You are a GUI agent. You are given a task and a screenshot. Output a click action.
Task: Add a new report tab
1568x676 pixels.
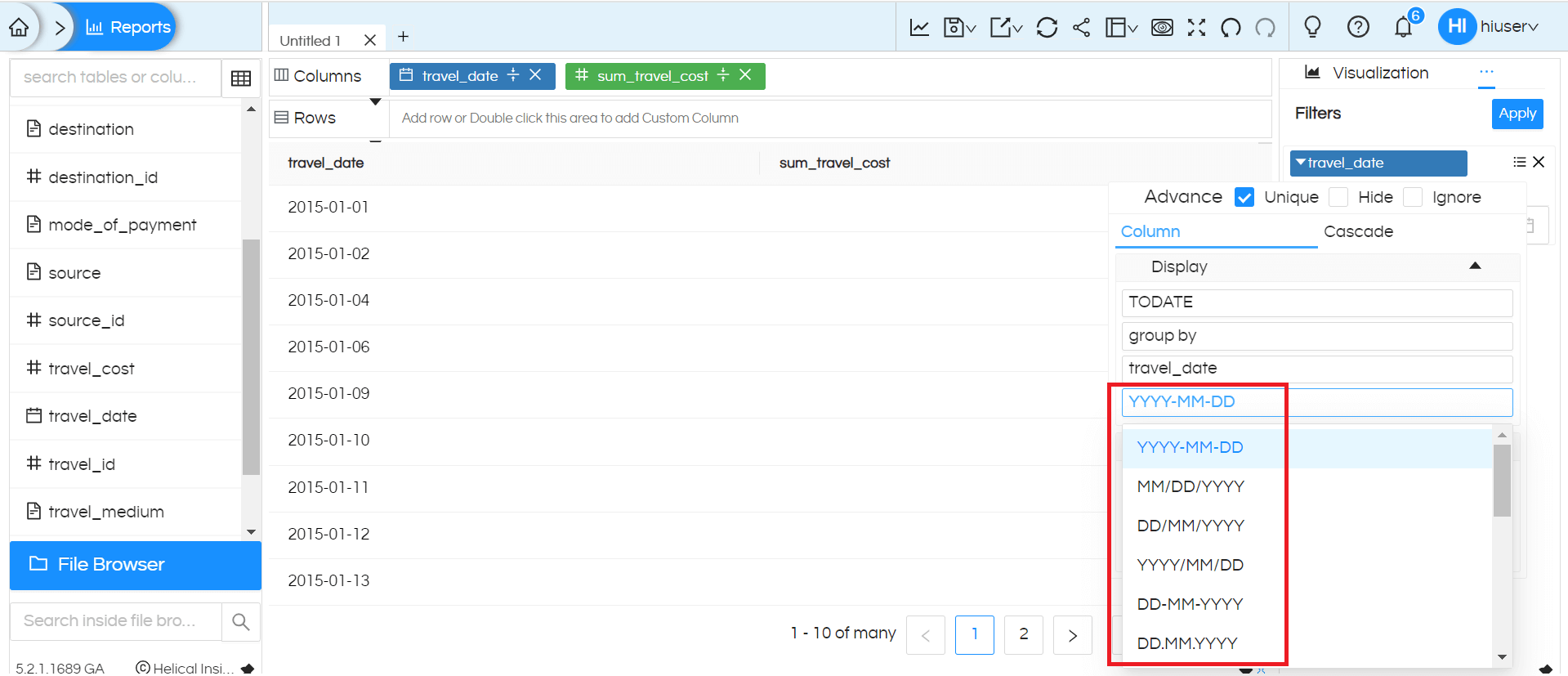(403, 37)
